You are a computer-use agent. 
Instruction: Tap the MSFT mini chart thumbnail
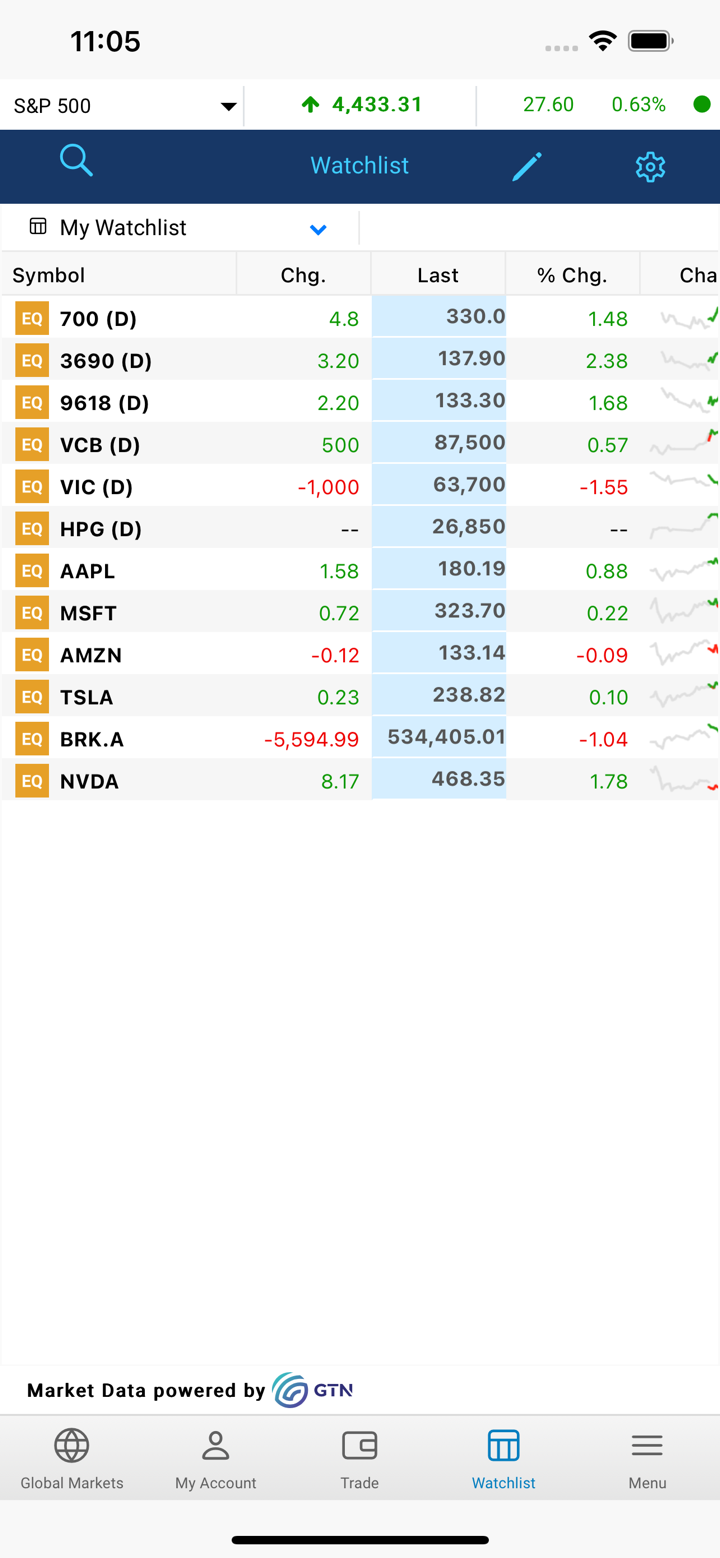coord(684,610)
